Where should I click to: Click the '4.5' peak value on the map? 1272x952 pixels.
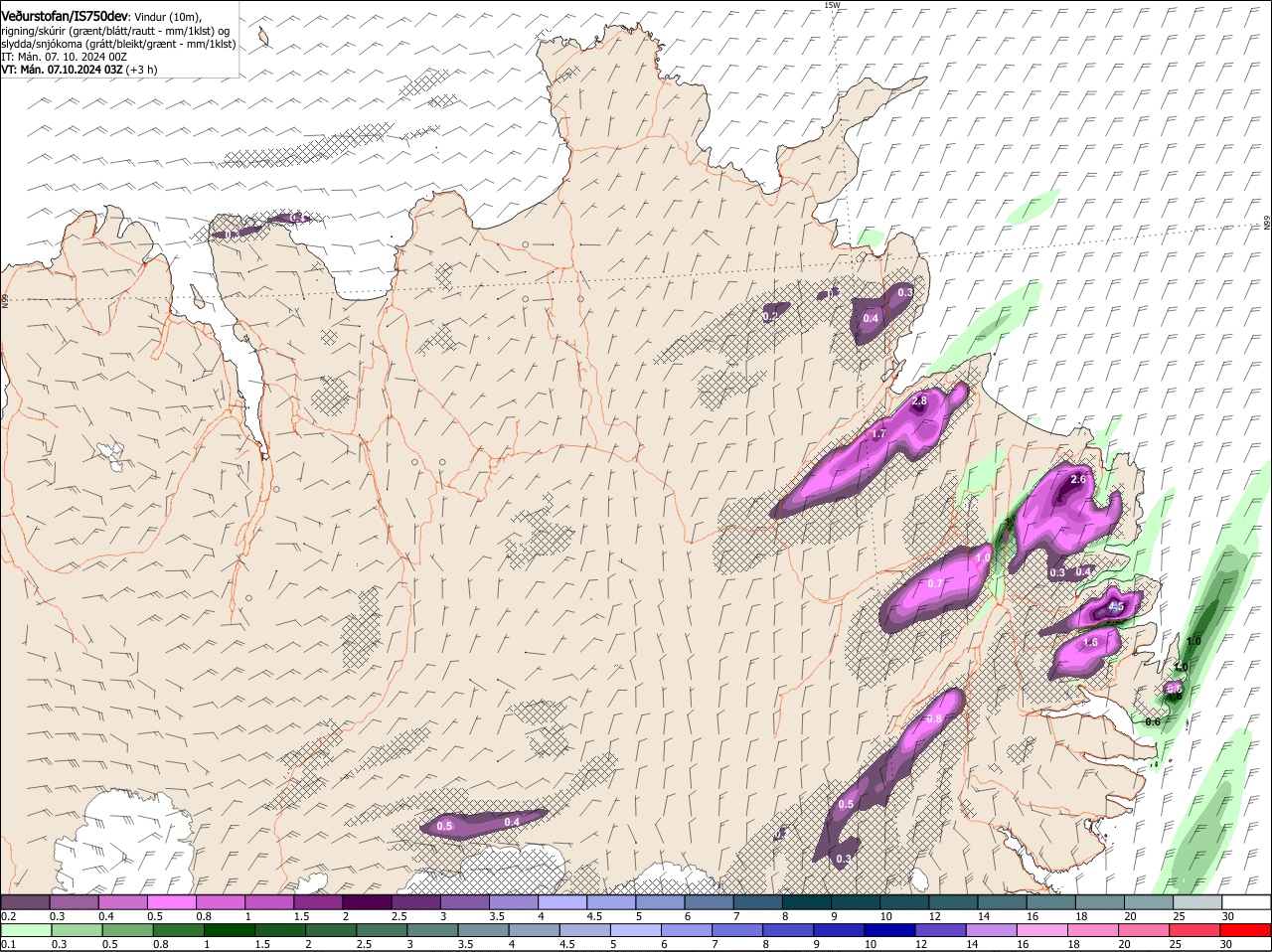1115,606
